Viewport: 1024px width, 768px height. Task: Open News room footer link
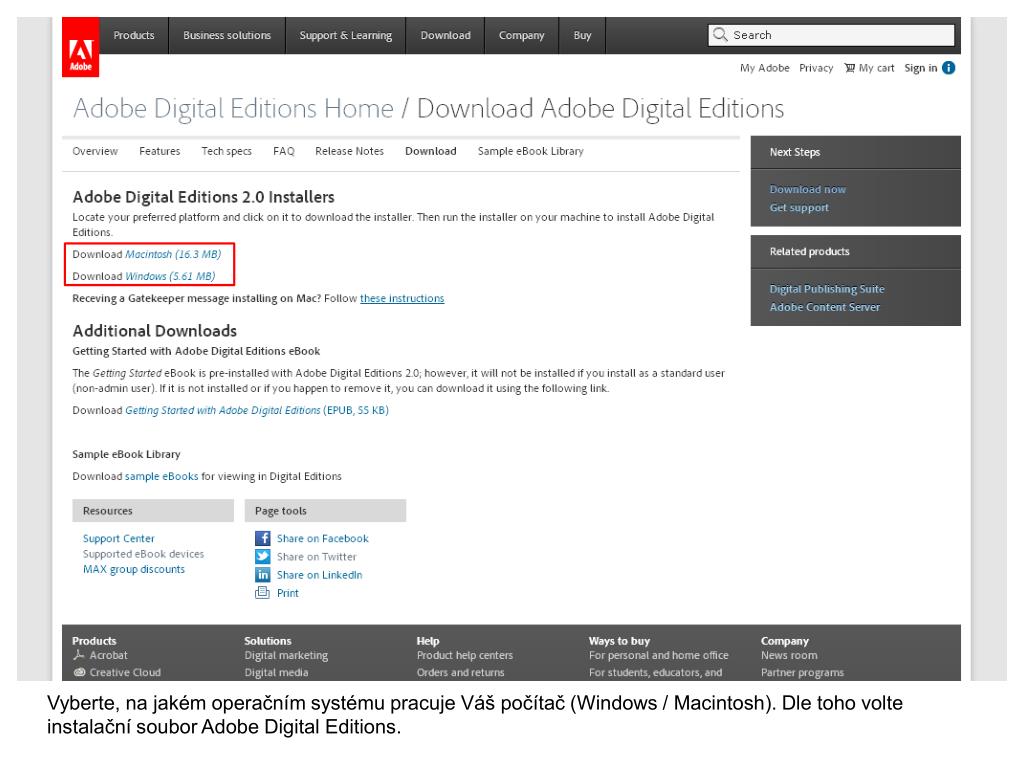coord(789,655)
